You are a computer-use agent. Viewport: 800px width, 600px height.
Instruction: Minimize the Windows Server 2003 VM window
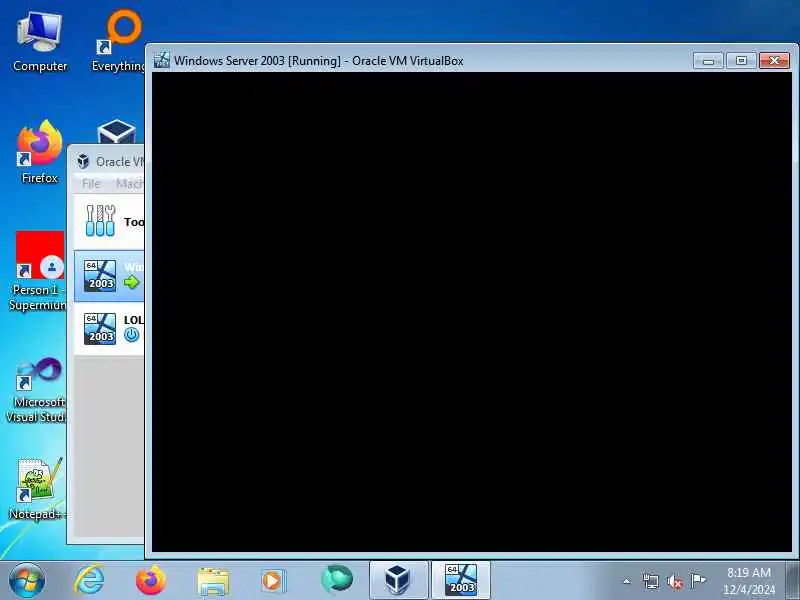pyautogui.click(x=708, y=61)
